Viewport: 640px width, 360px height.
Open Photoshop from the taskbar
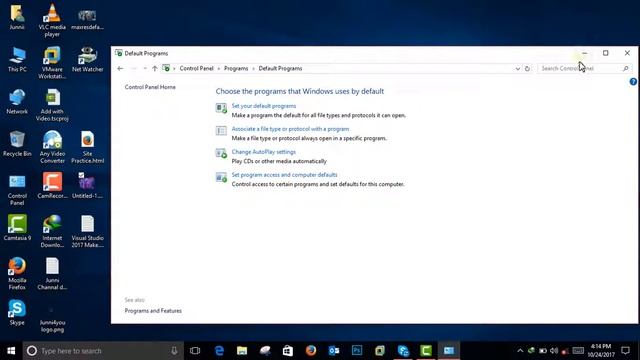pyautogui.click(x=357, y=351)
